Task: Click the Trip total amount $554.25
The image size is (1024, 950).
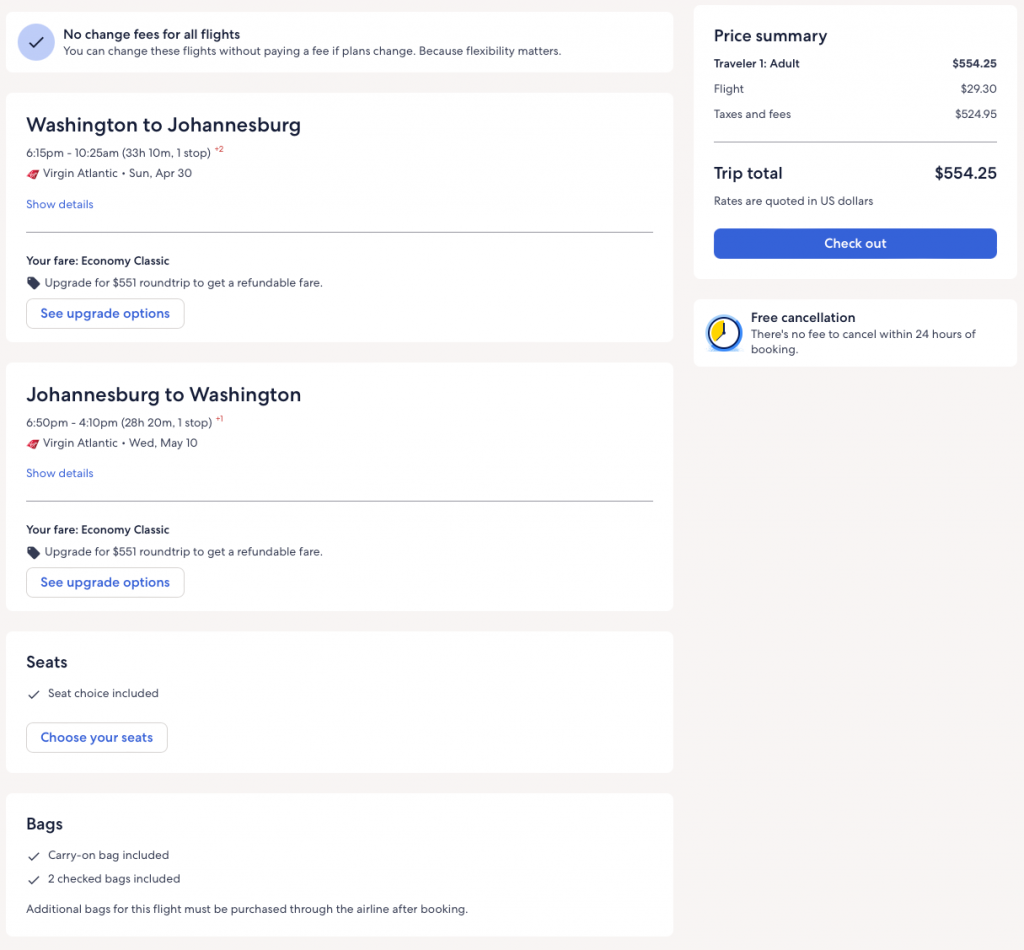Action: click(x=965, y=173)
